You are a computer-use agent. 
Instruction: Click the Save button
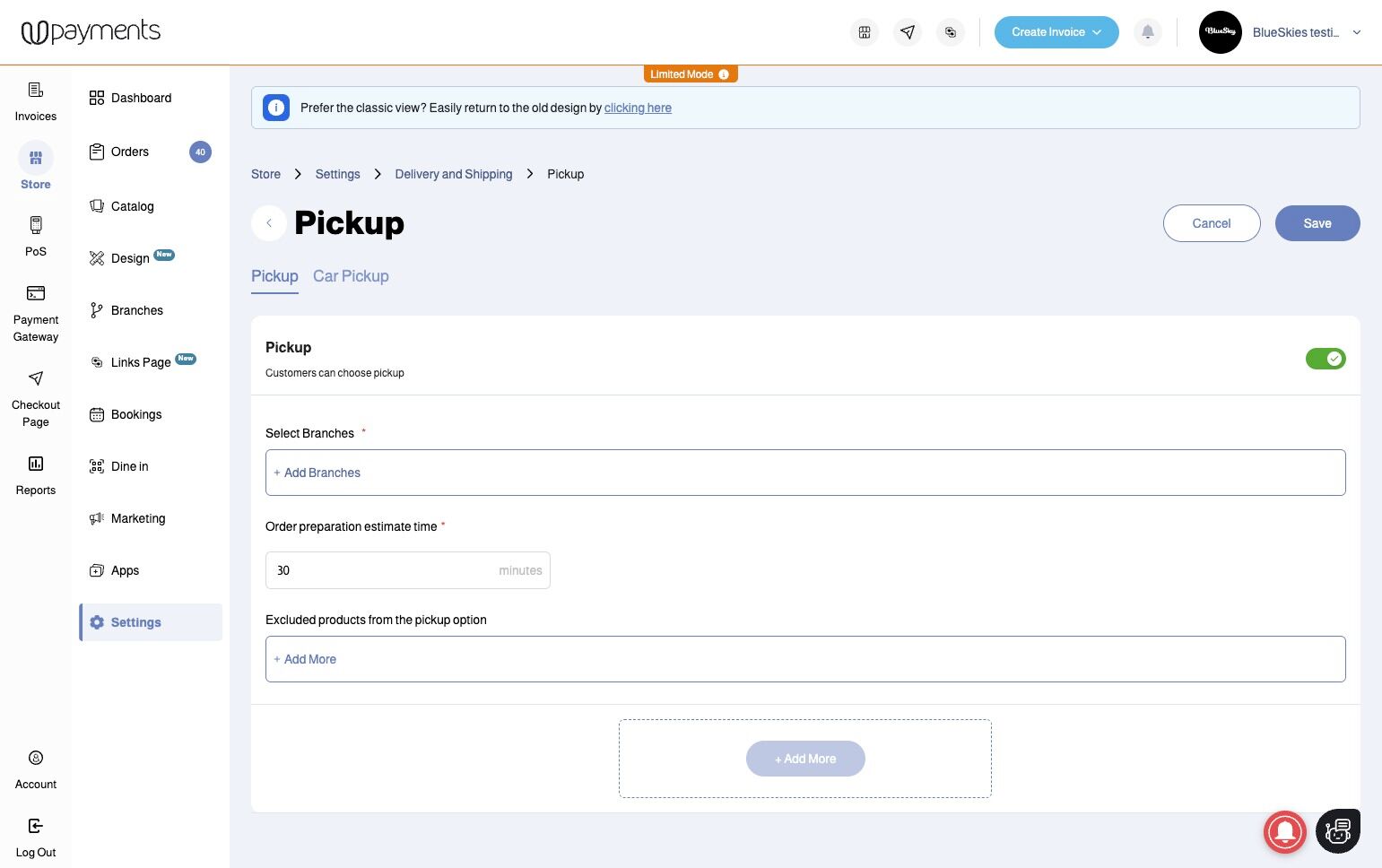1317,223
